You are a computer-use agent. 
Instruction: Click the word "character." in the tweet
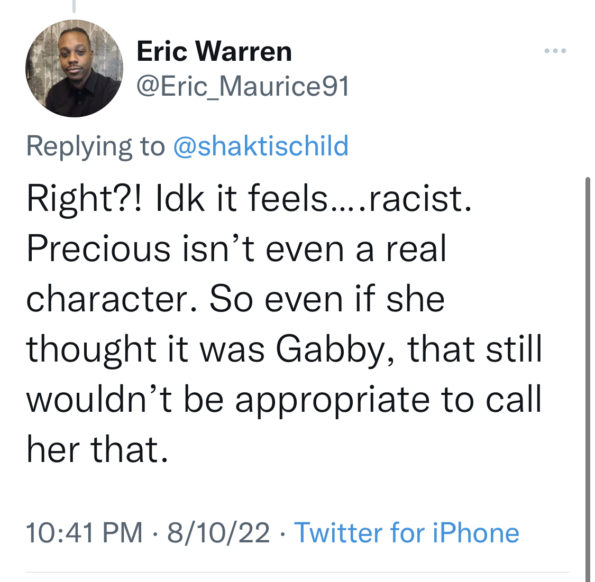[112, 299]
